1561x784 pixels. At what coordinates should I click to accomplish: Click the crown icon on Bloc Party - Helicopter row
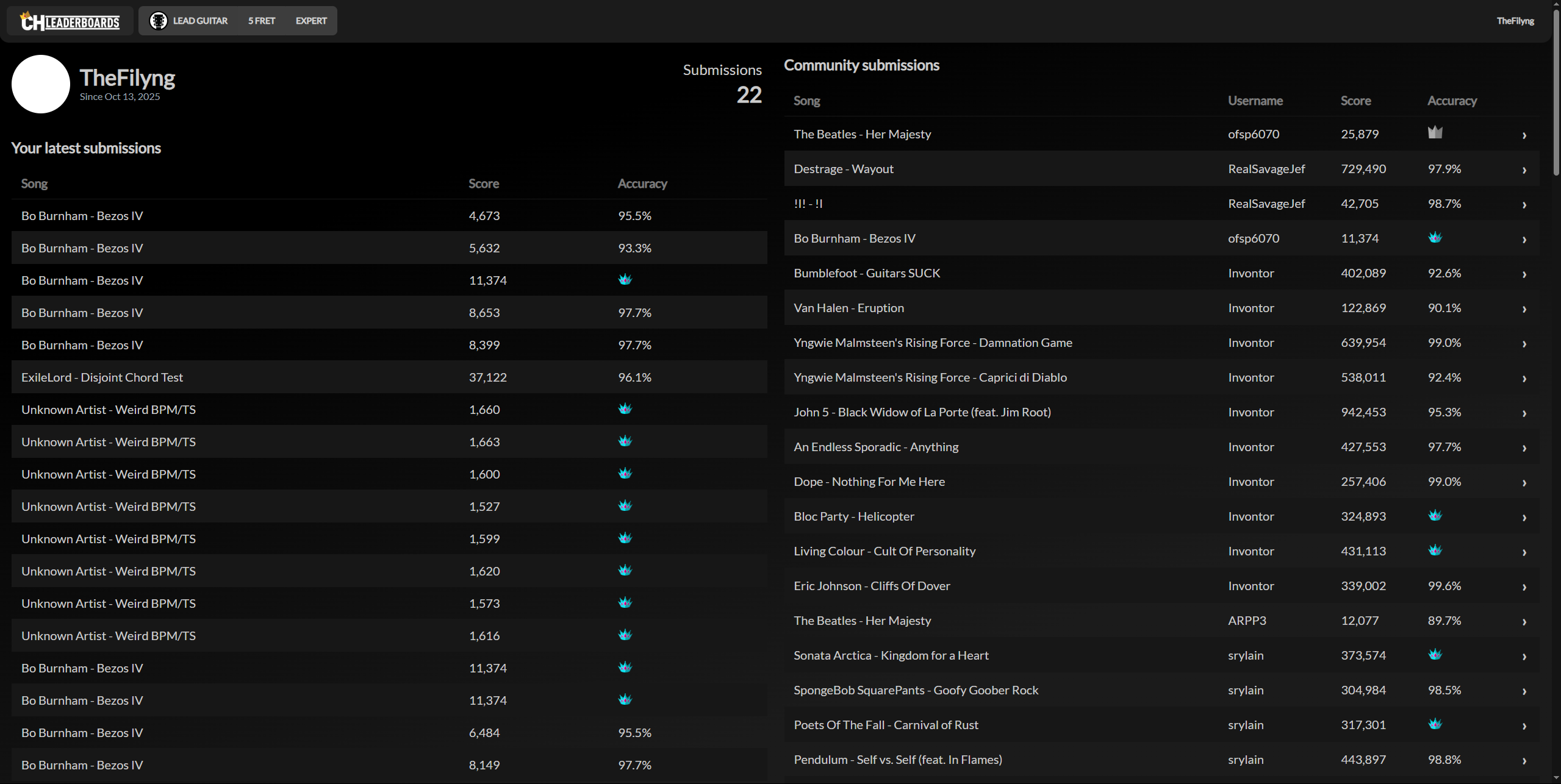tap(1435, 515)
